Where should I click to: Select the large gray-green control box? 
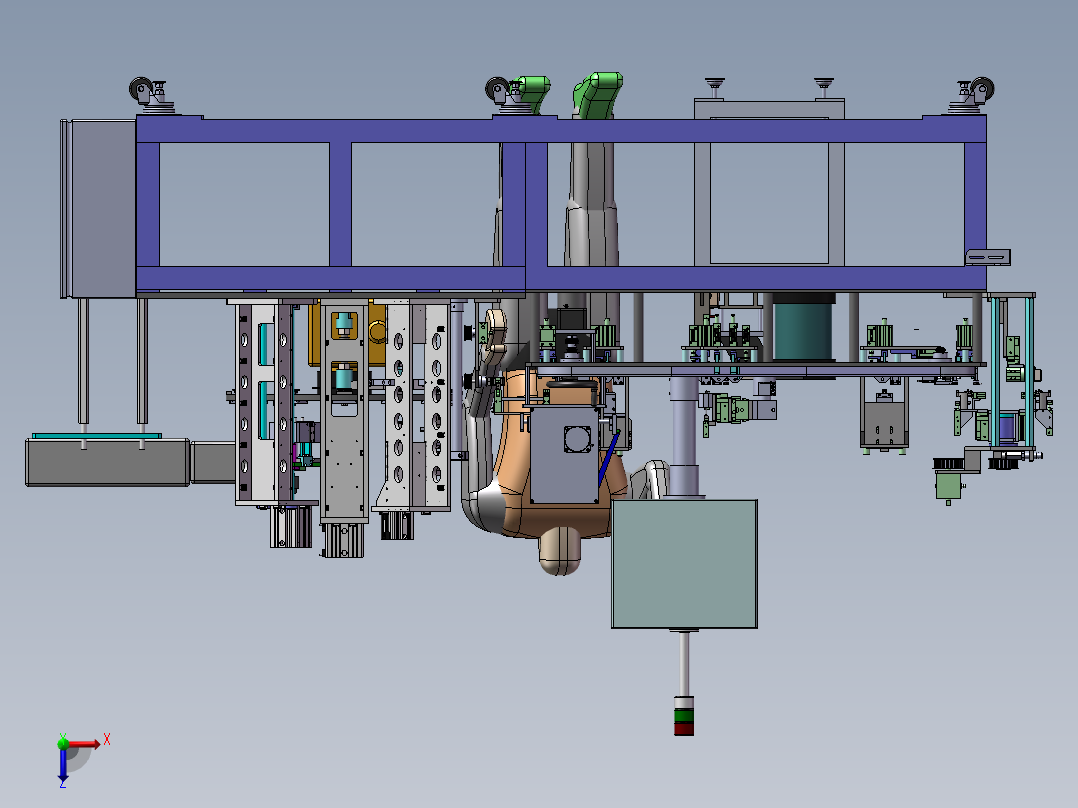684,564
